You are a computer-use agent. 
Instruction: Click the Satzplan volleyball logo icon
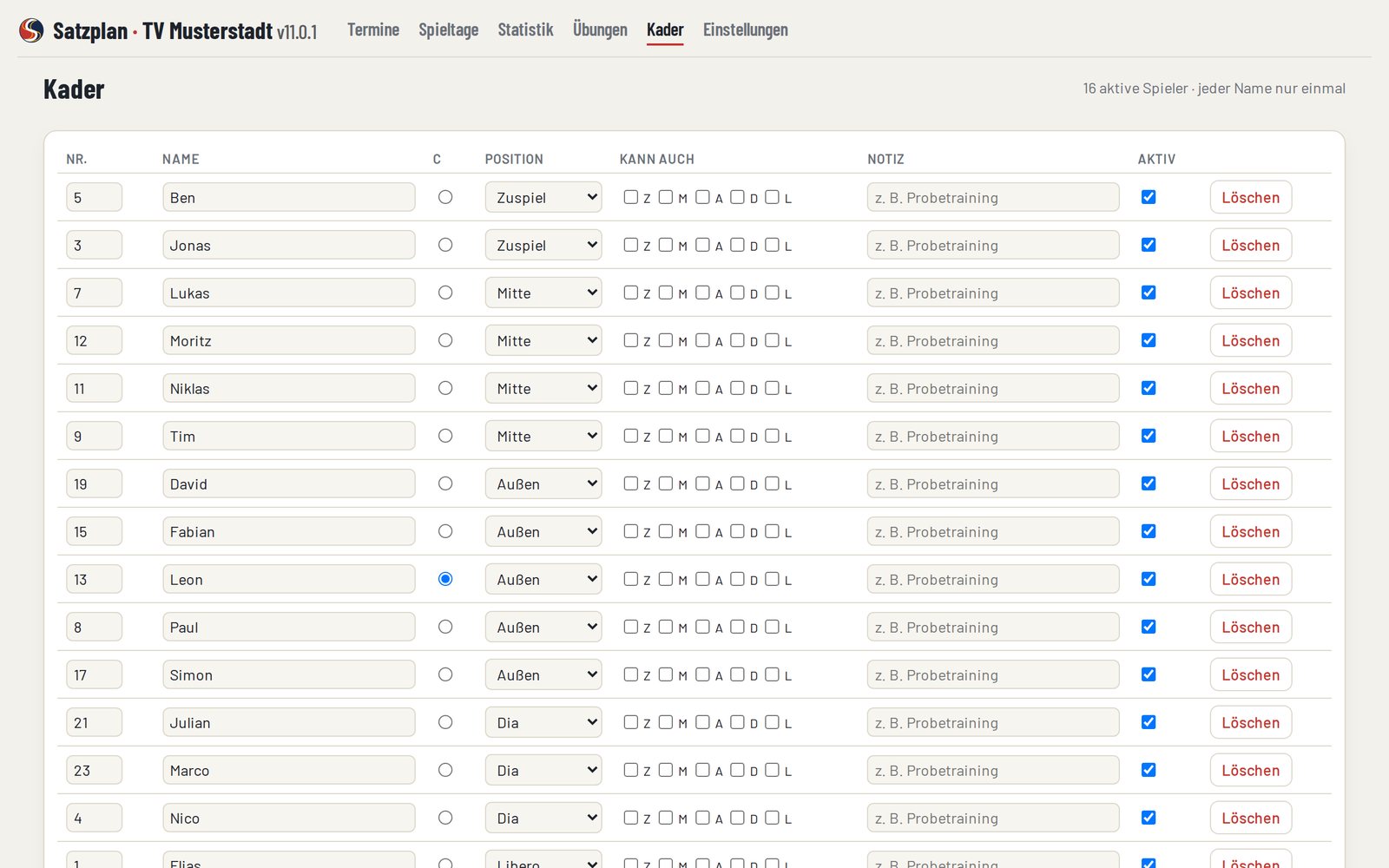(x=31, y=30)
